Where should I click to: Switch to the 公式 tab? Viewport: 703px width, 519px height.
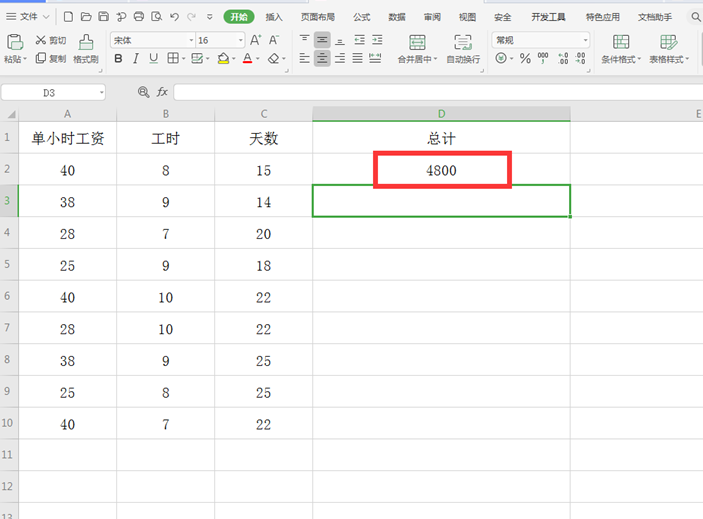tap(361, 17)
